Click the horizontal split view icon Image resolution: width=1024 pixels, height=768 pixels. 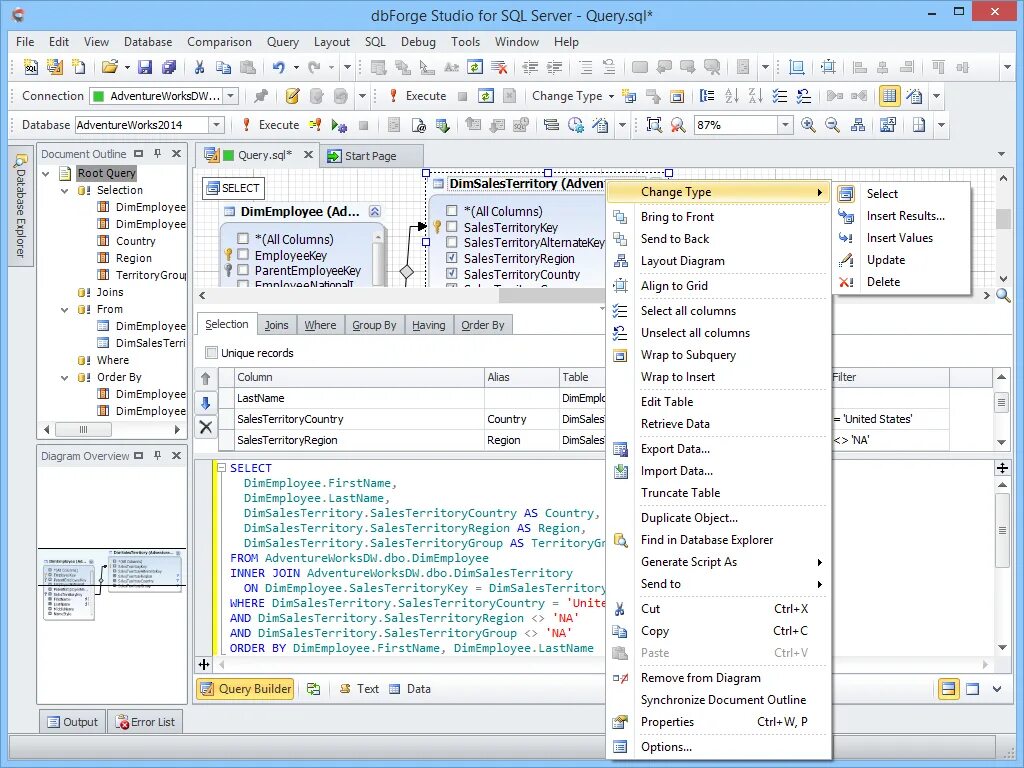pyautogui.click(x=948, y=688)
